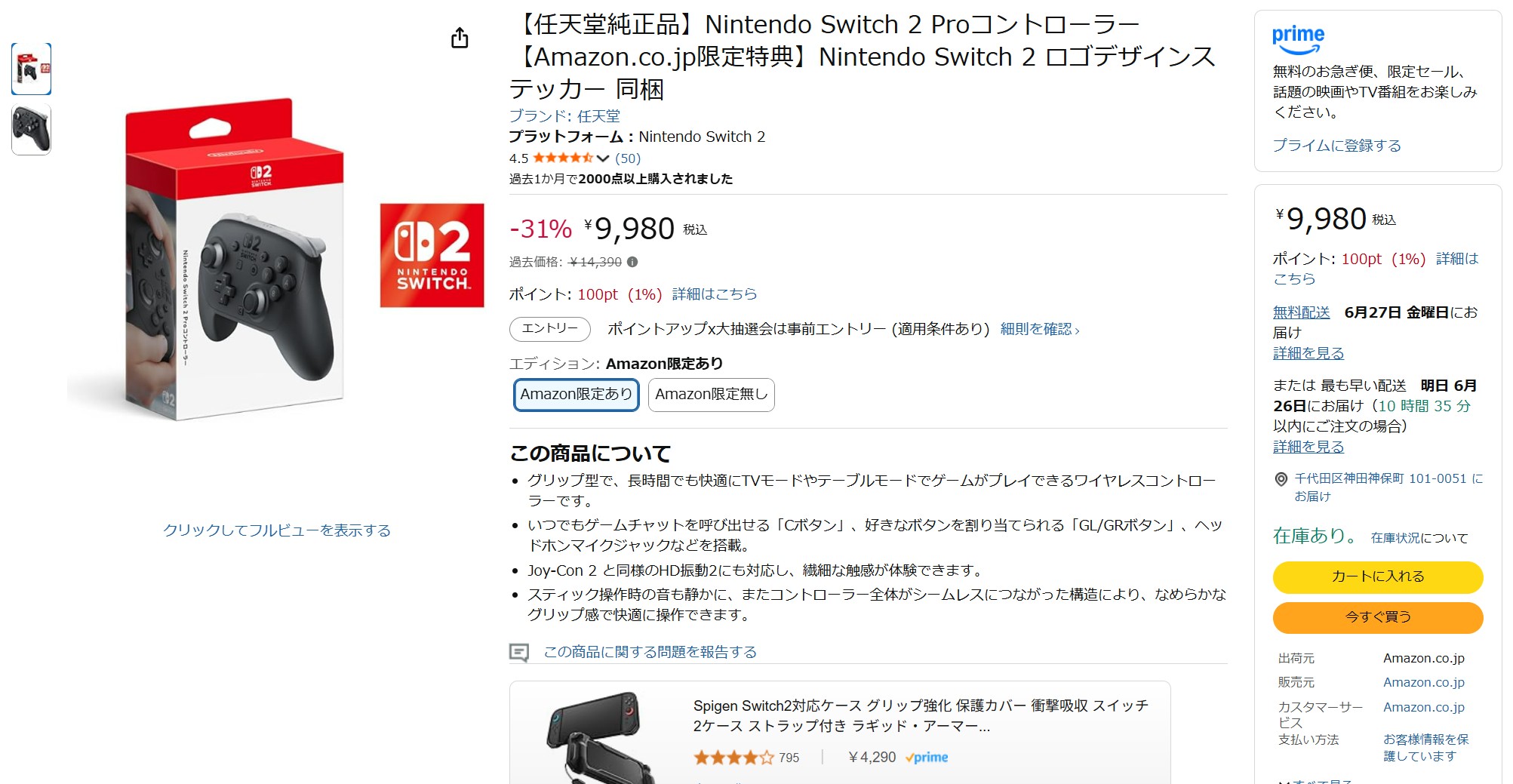Click the report problem speech bubble icon
Viewport: 1513px width, 784px height.
[x=518, y=651]
